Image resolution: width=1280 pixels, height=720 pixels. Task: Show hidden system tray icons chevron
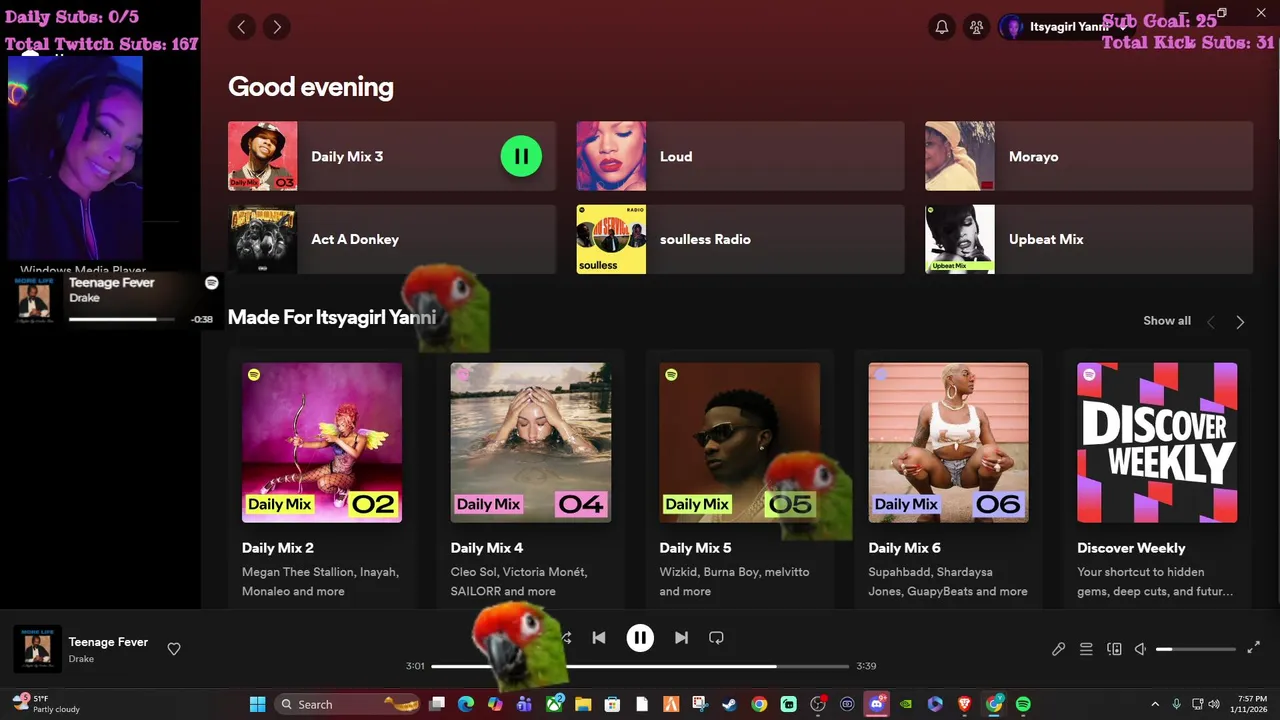click(x=1155, y=704)
